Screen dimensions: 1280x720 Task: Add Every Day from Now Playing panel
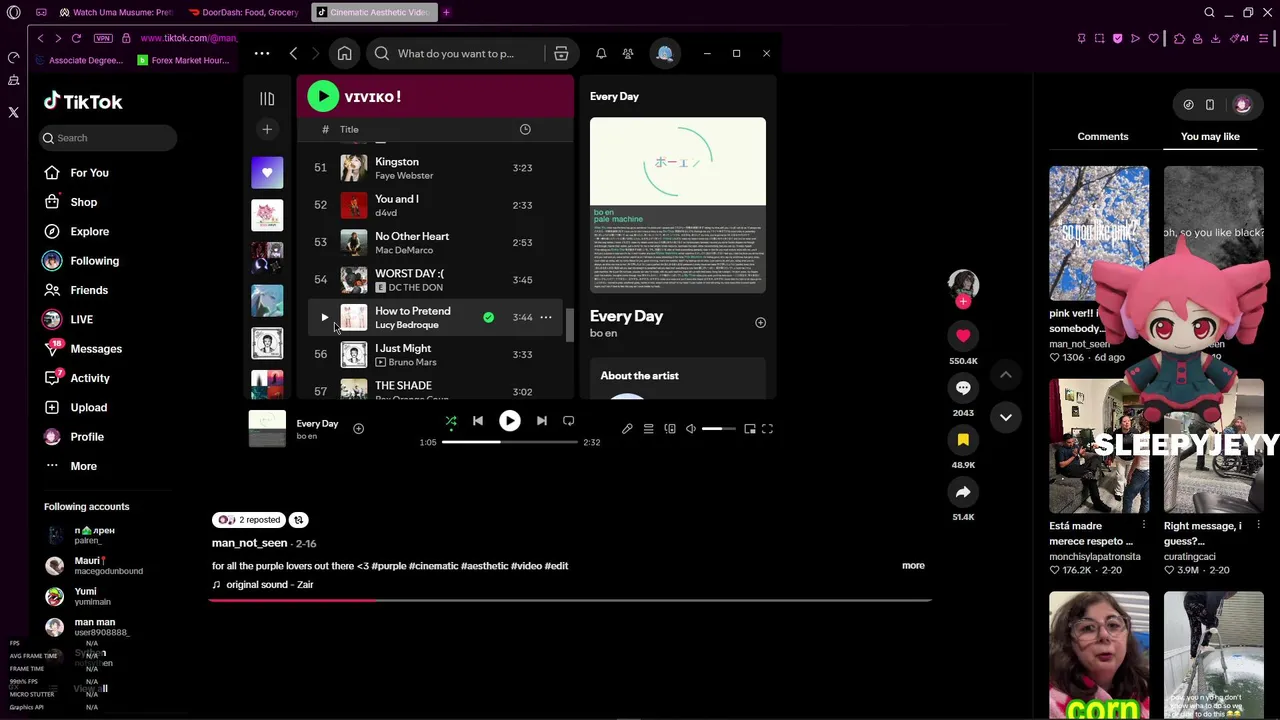coord(760,322)
